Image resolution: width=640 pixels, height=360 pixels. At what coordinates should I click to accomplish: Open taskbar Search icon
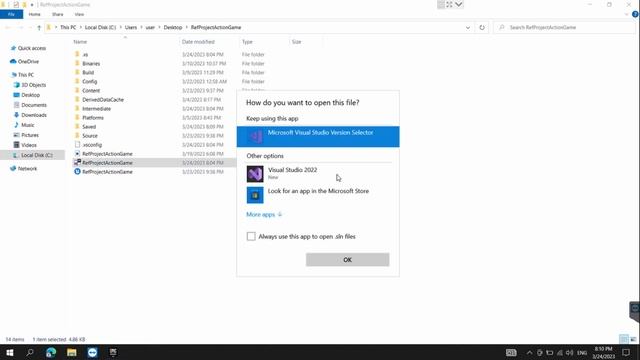[x=30, y=352]
